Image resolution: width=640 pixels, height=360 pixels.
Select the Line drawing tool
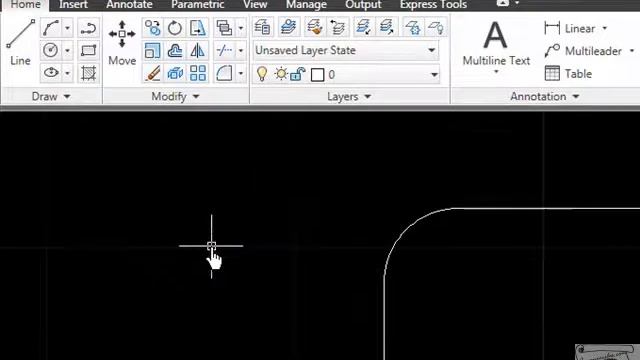click(x=20, y=42)
